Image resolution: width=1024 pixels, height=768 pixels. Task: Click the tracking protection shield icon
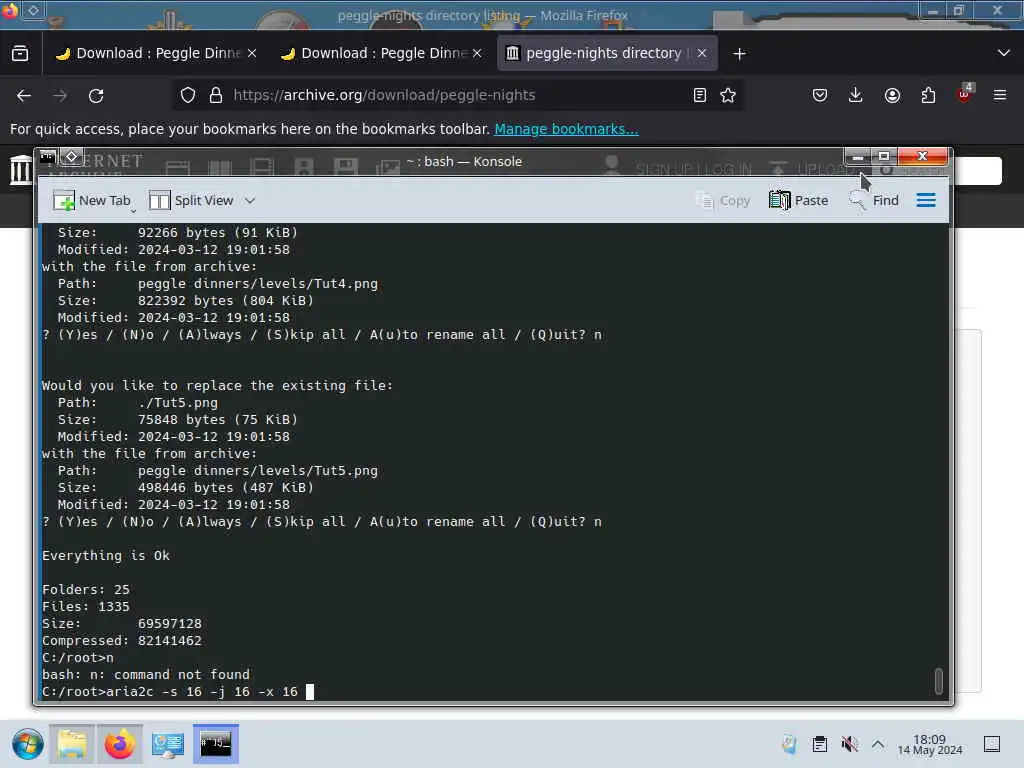(188, 95)
